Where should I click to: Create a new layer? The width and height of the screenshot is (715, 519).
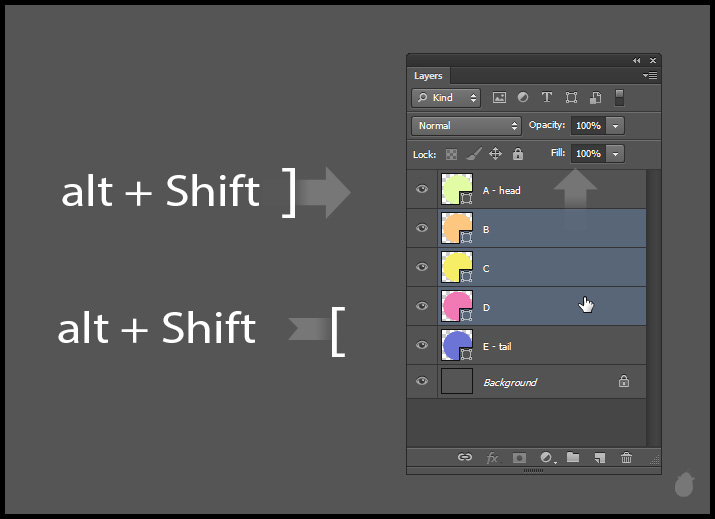tap(600, 457)
